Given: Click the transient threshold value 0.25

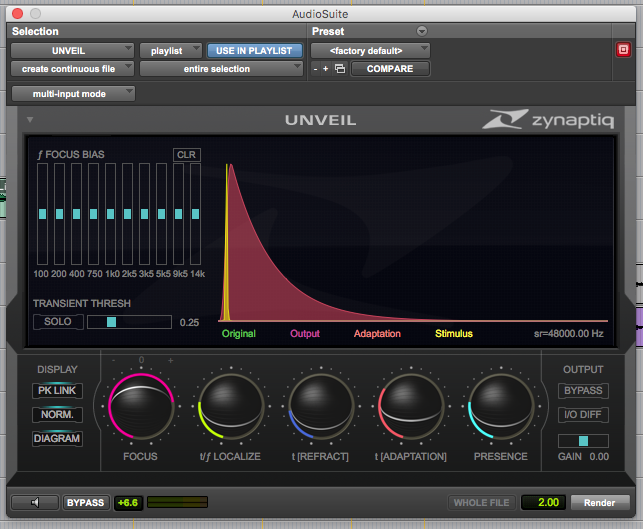Looking at the screenshot, I should click(x=189, y=322).
